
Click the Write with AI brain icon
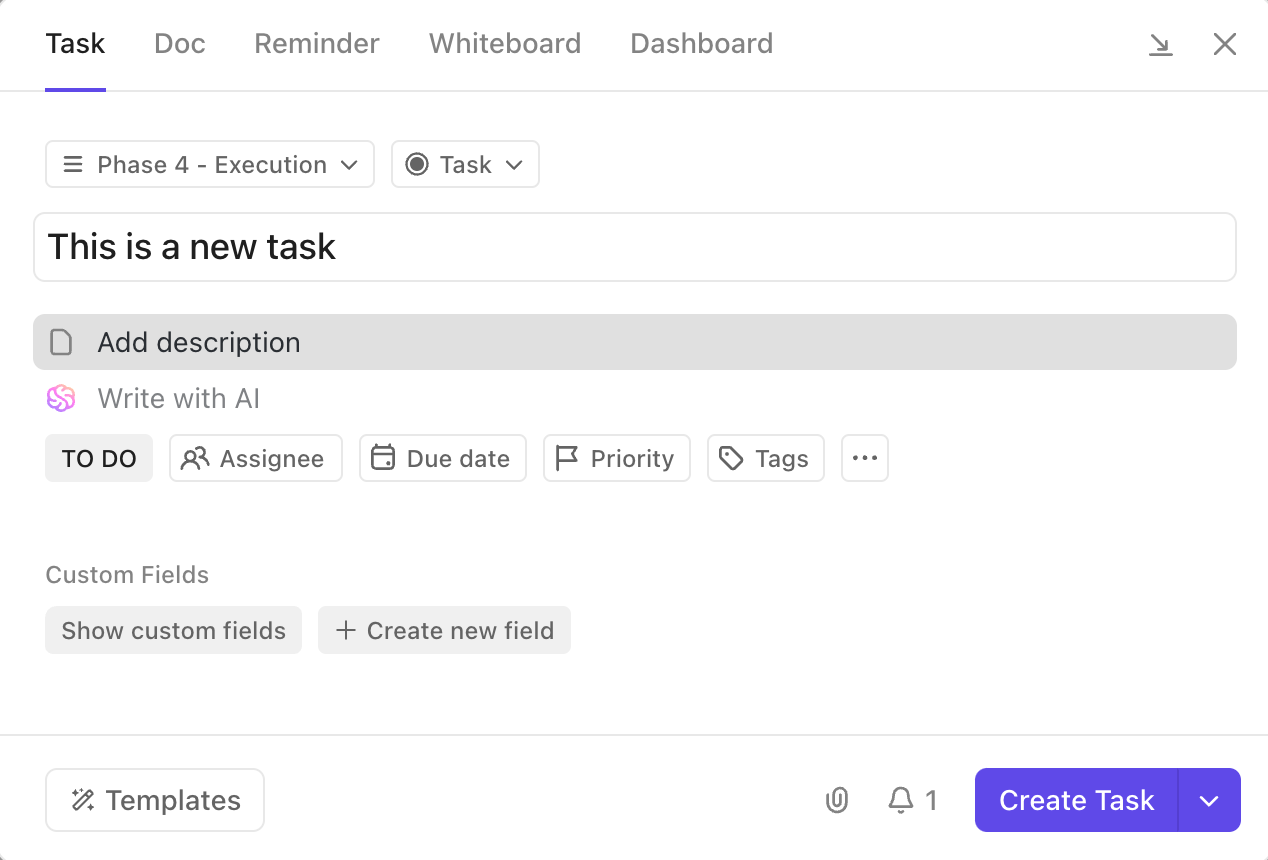[61, 399]
